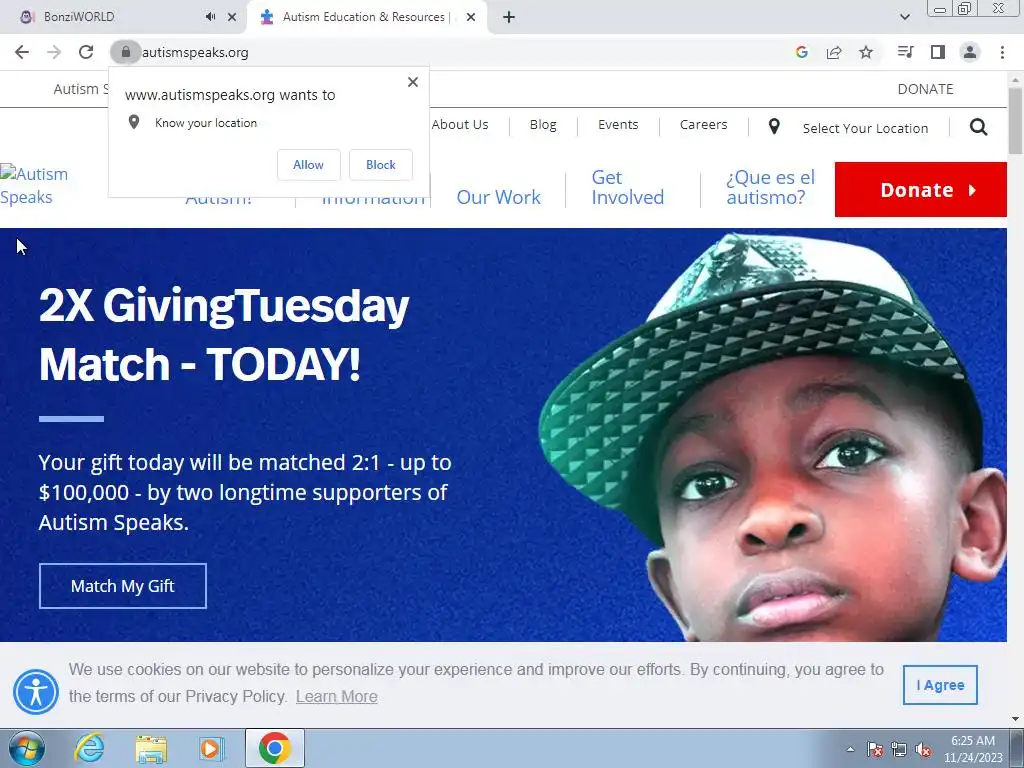This screenshot has width=1024, height=768.
Task: Open the side panel icon
Action: point(938,52)
